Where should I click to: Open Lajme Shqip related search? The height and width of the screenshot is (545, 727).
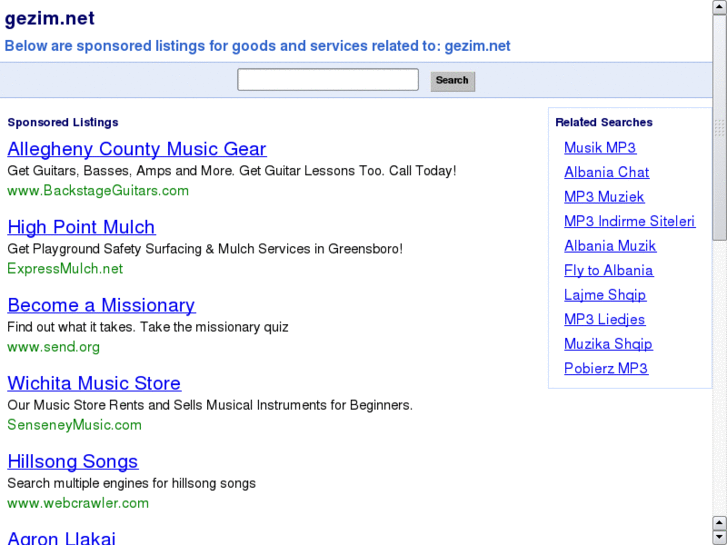point(605,295)
